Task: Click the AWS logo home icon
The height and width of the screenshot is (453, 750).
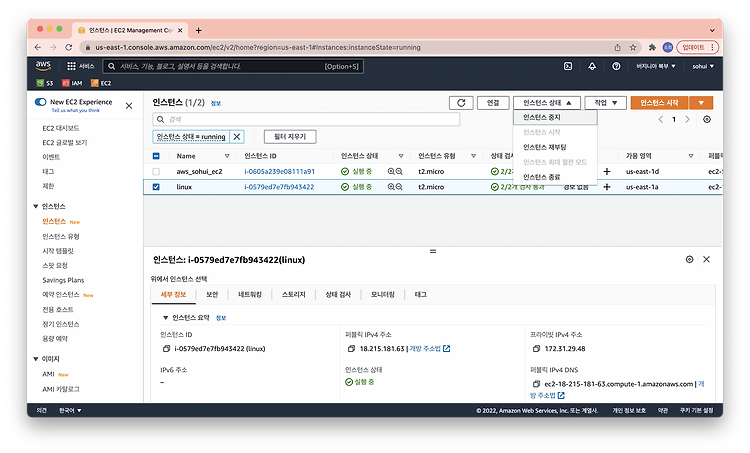Action: pos(43,66)
